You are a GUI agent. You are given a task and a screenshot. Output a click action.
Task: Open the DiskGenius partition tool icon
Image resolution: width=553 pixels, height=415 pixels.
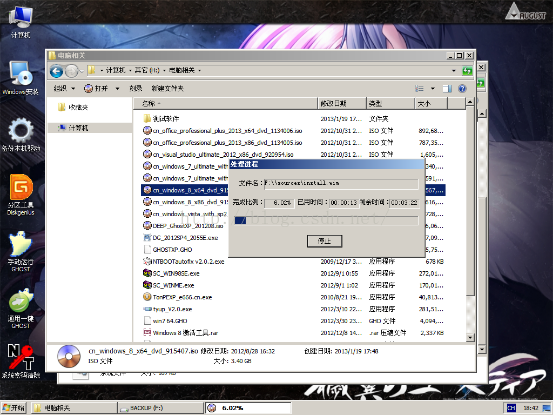[21, 195]
